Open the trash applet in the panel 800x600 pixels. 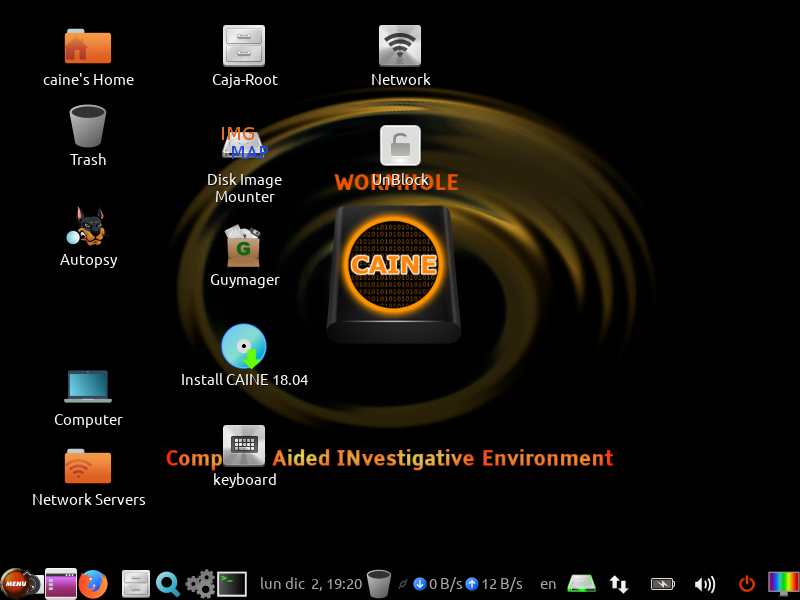379,584
